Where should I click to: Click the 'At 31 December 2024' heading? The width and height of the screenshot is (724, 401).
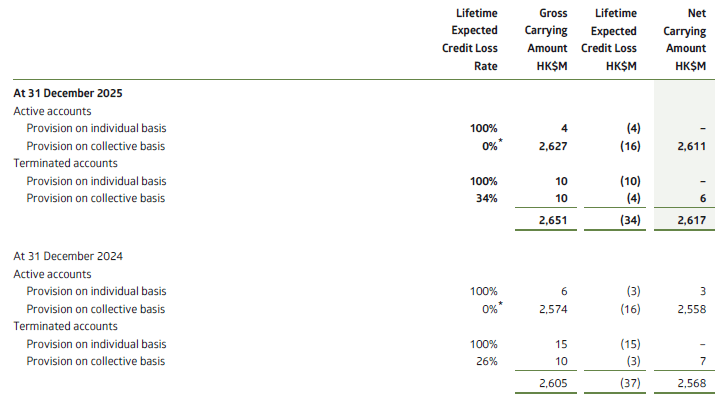point(68,255)
